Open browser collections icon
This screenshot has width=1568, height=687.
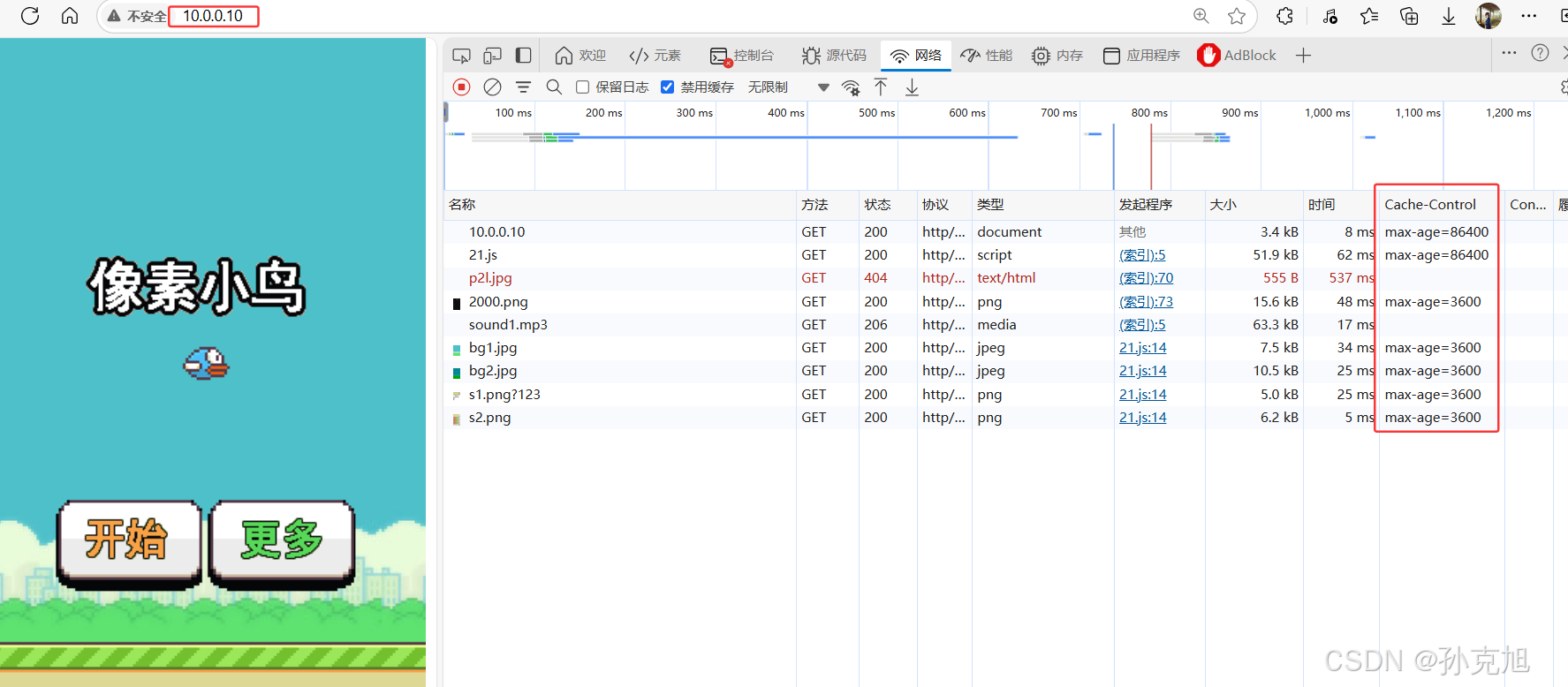click(x=1409, y=16)
